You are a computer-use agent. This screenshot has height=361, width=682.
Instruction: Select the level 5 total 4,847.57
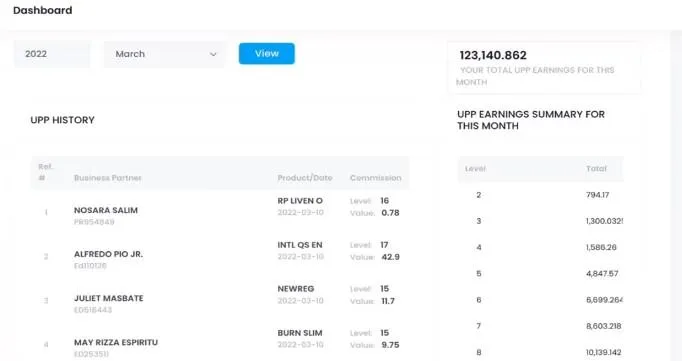(x=602, y=274)
